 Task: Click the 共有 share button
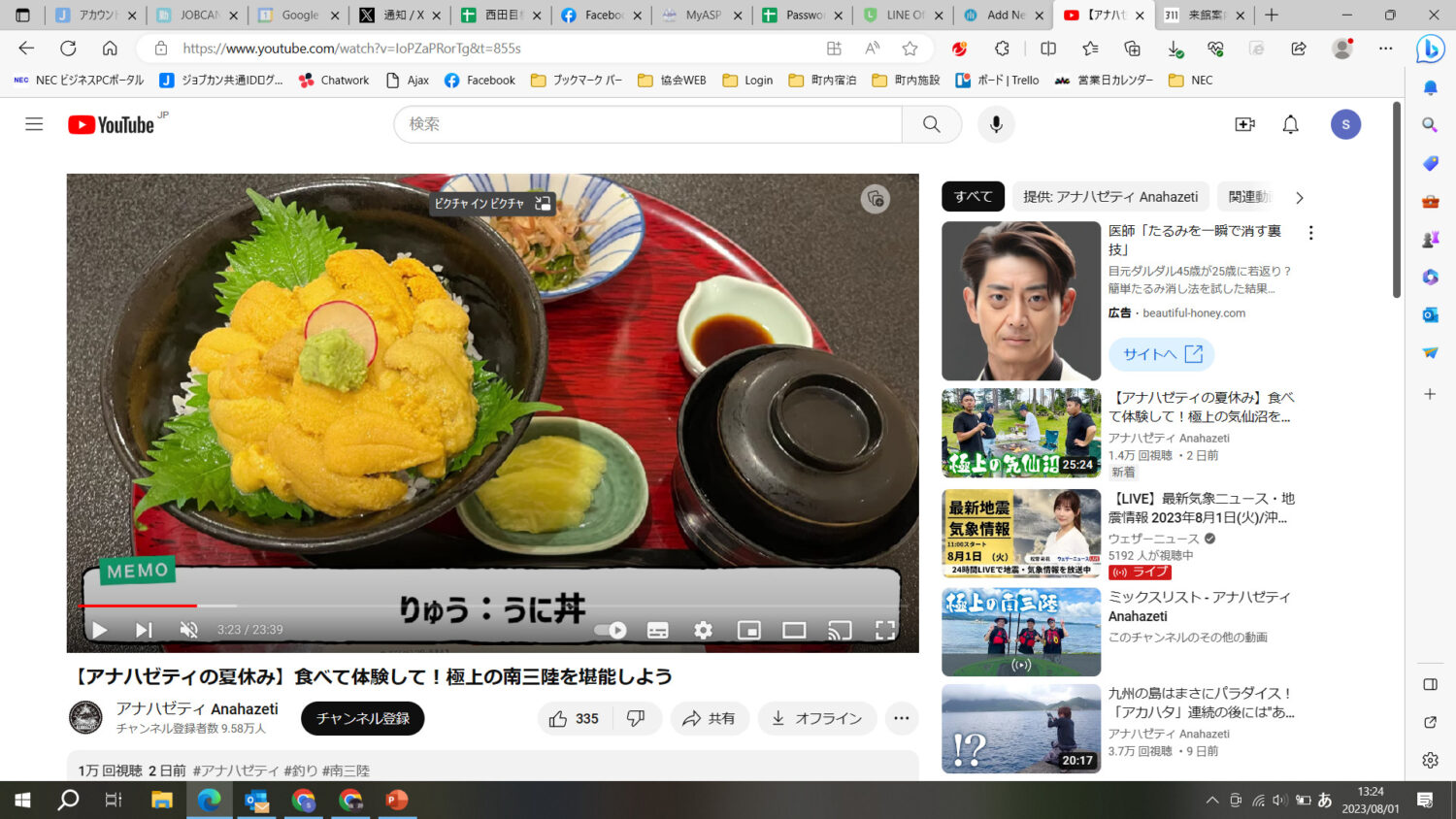click(709, 718)
